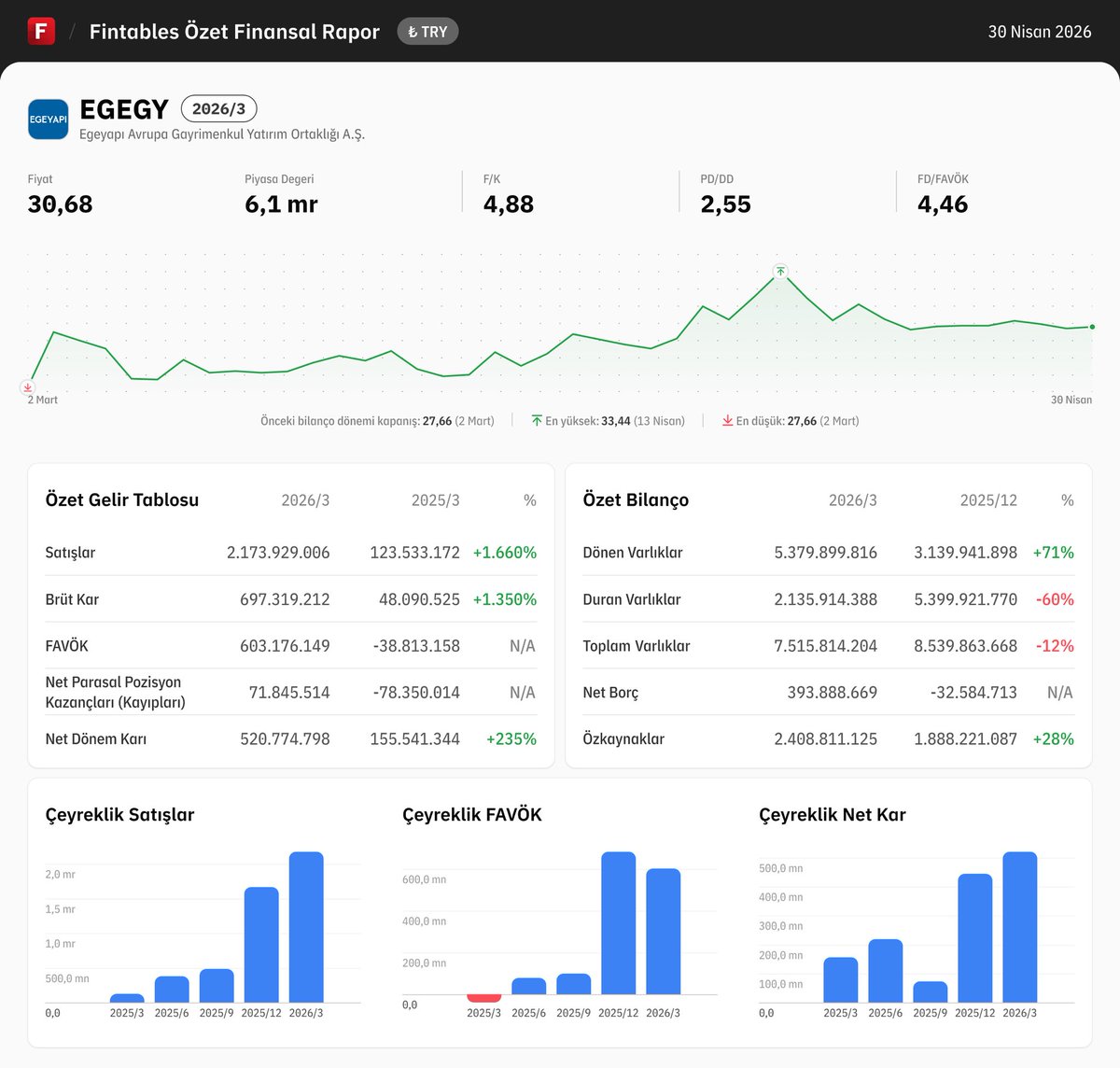The height and width of the screenshot is (1068, 1120).
Task: Click Önceki bilanço dönemi kapanış 27,66 text
Action: point(377,421)
